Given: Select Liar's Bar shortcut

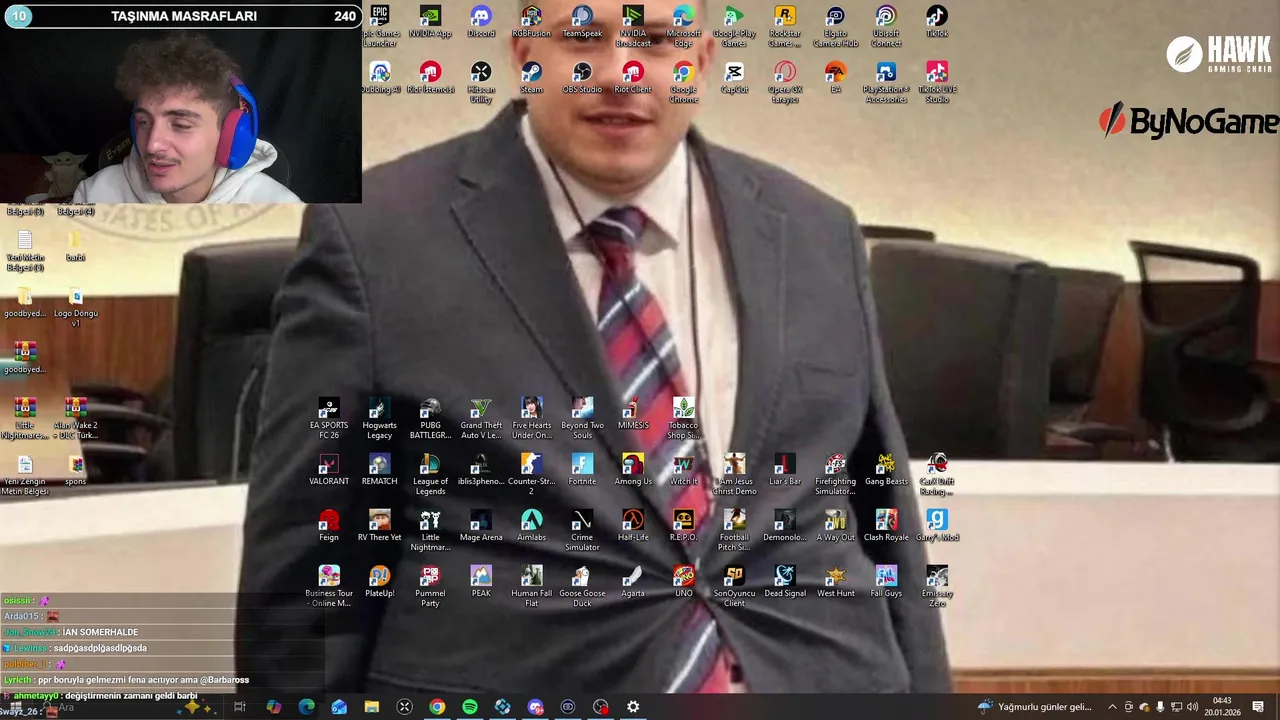Looking at the screenshot, I should pos(785,470).
